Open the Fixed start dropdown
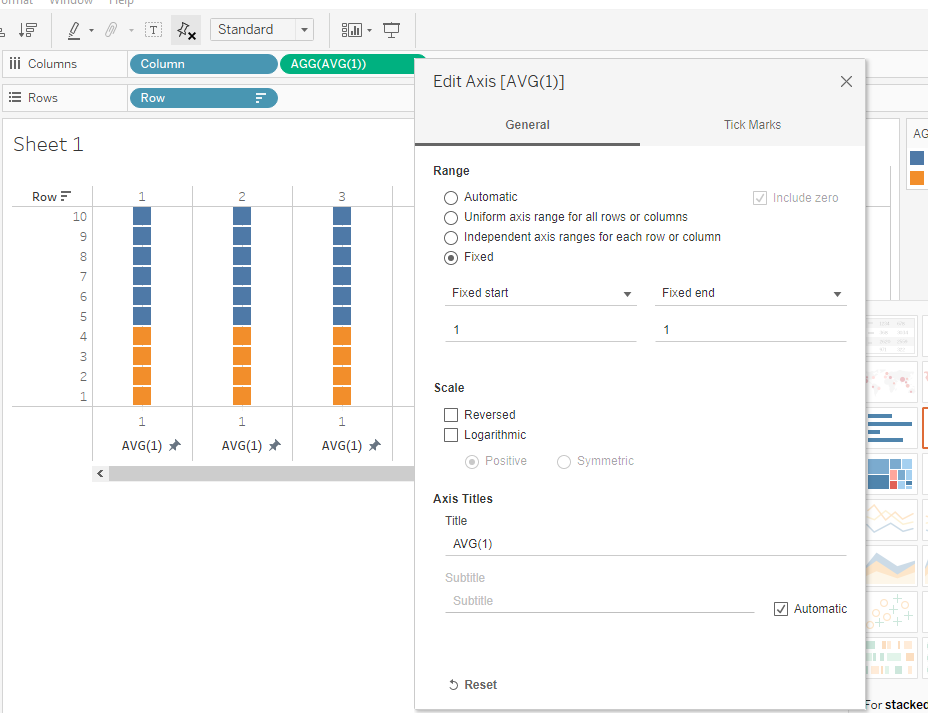Image resolution: width=928 pixels, height=713 pixels. 540,293
